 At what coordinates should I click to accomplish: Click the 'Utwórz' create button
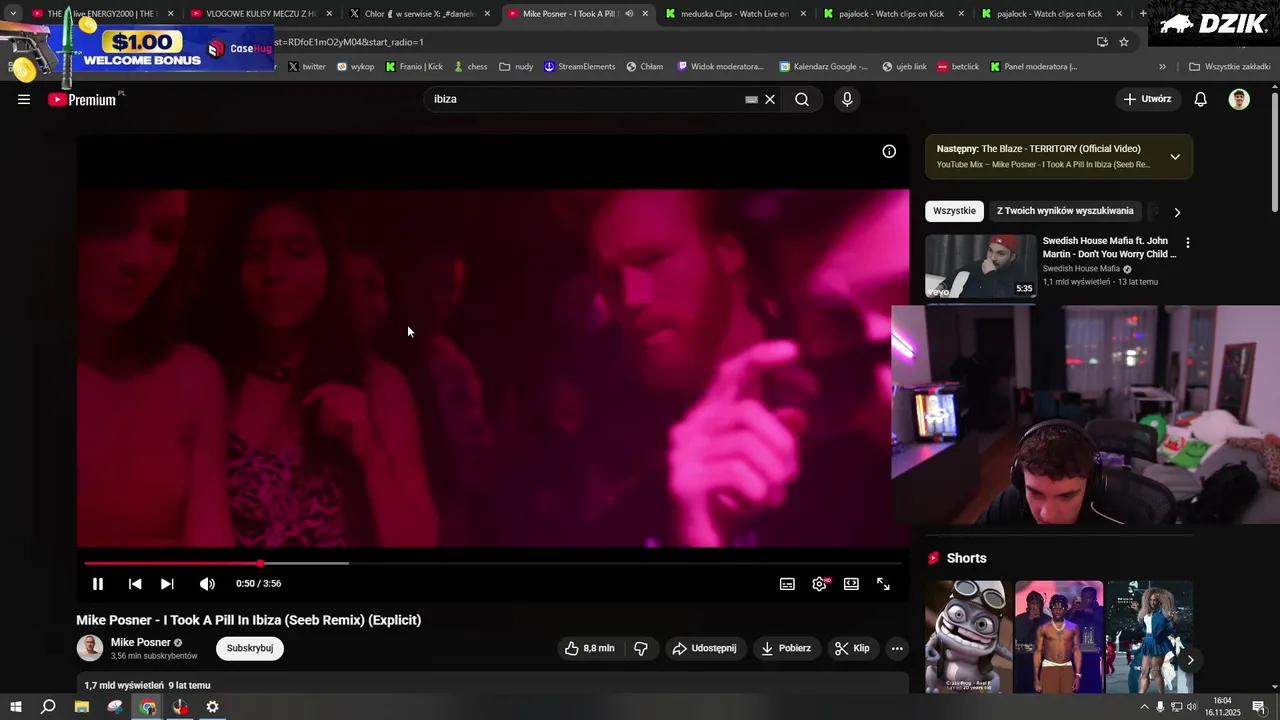tap(1148, 99)
